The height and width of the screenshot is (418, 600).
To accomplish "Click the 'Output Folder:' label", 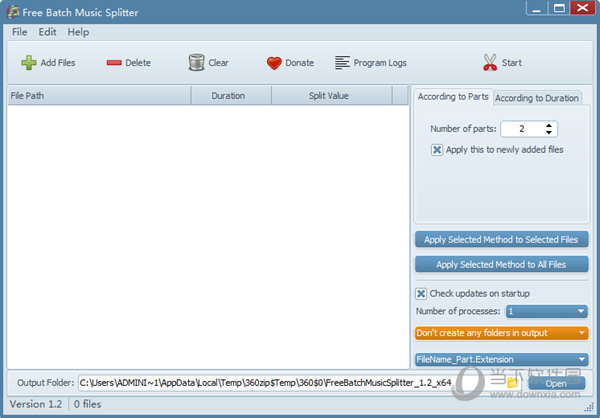I will tap(46, 383).
